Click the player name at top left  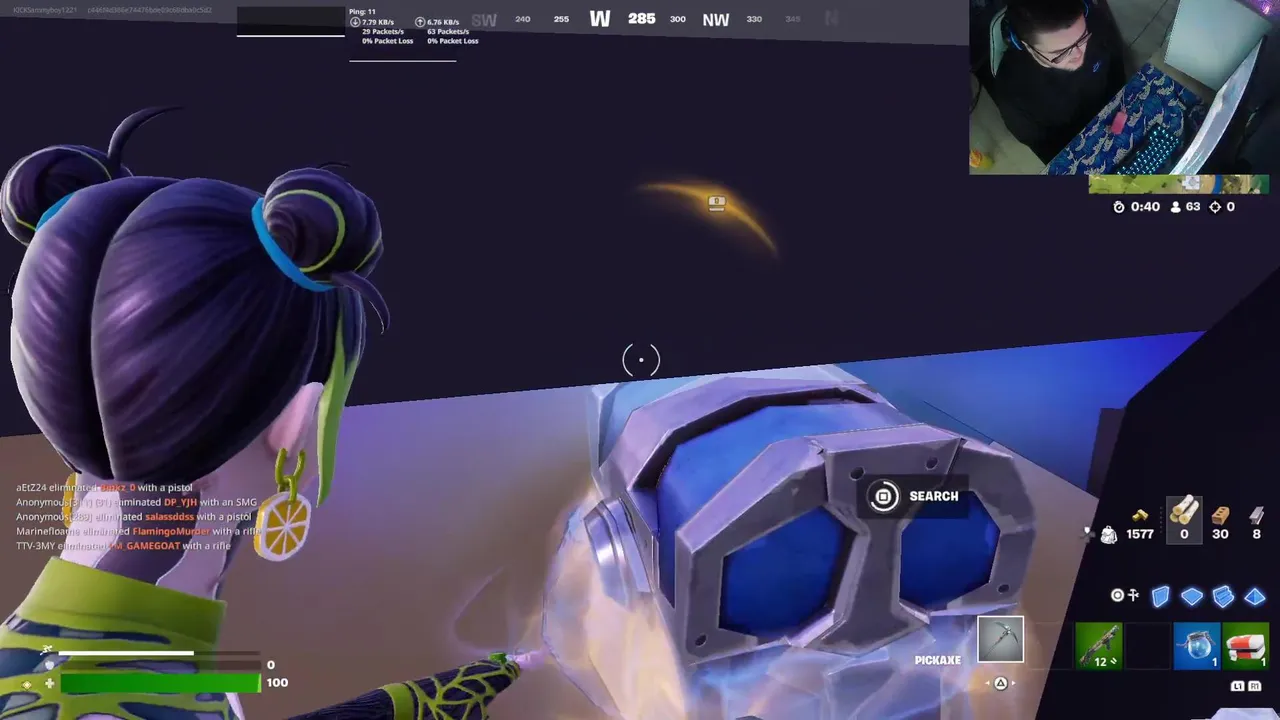tap(47, 10)
